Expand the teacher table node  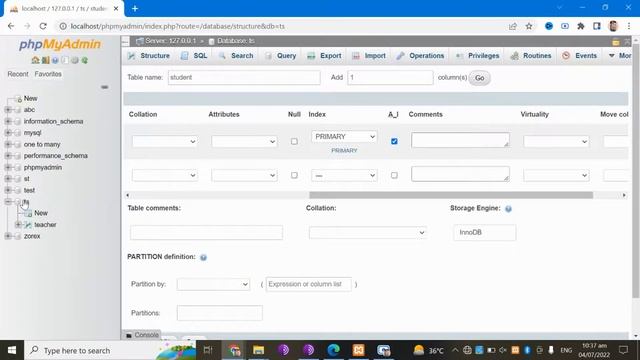click(x=18, y=225)
